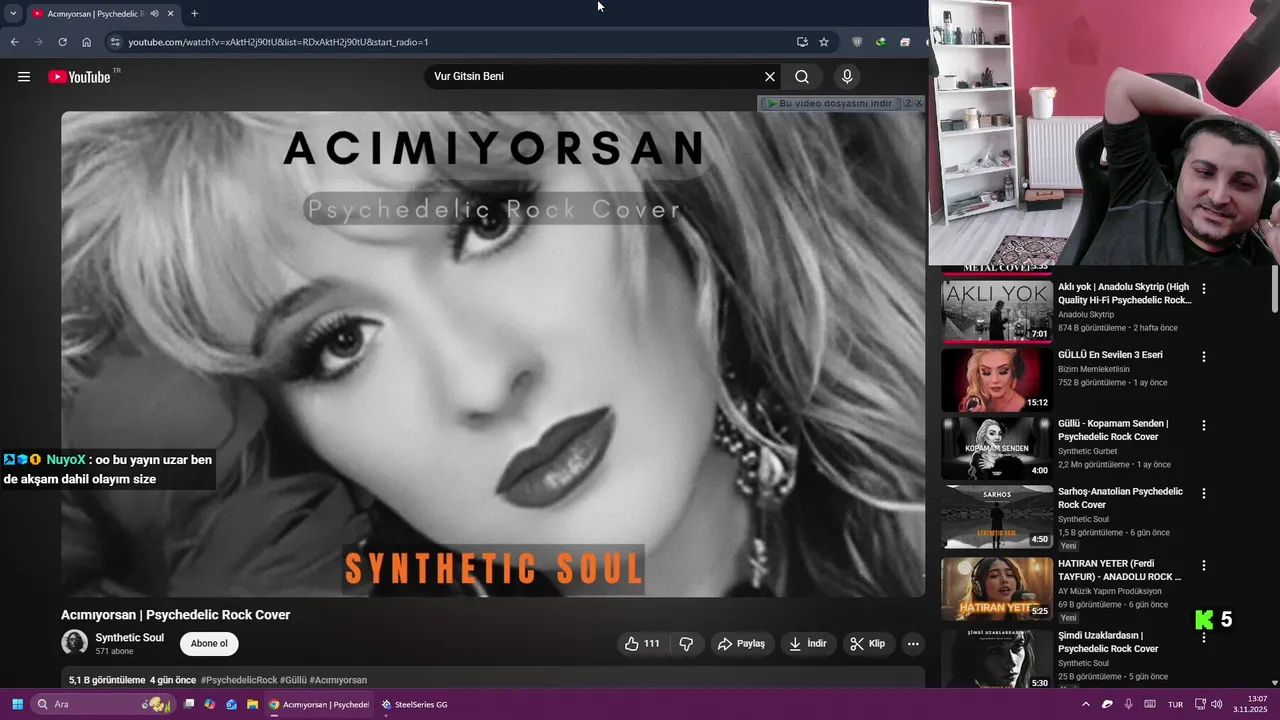Open the Synthetic Soul channel name

(130, 638)
